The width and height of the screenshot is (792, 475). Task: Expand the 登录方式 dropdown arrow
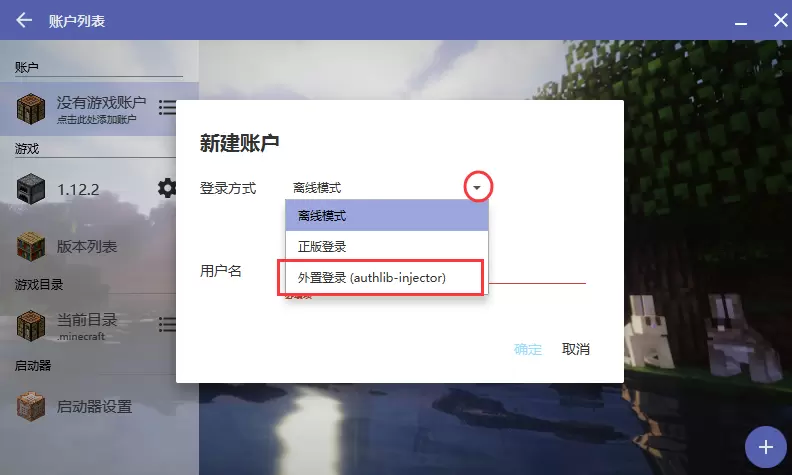click(x=477, y=187)
